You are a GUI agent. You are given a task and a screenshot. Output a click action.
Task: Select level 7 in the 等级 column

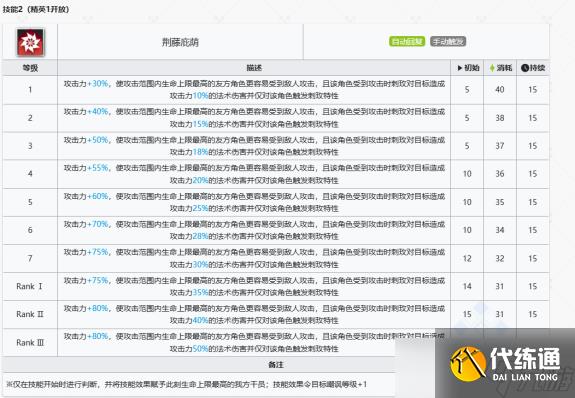click(x=30, y=258)
